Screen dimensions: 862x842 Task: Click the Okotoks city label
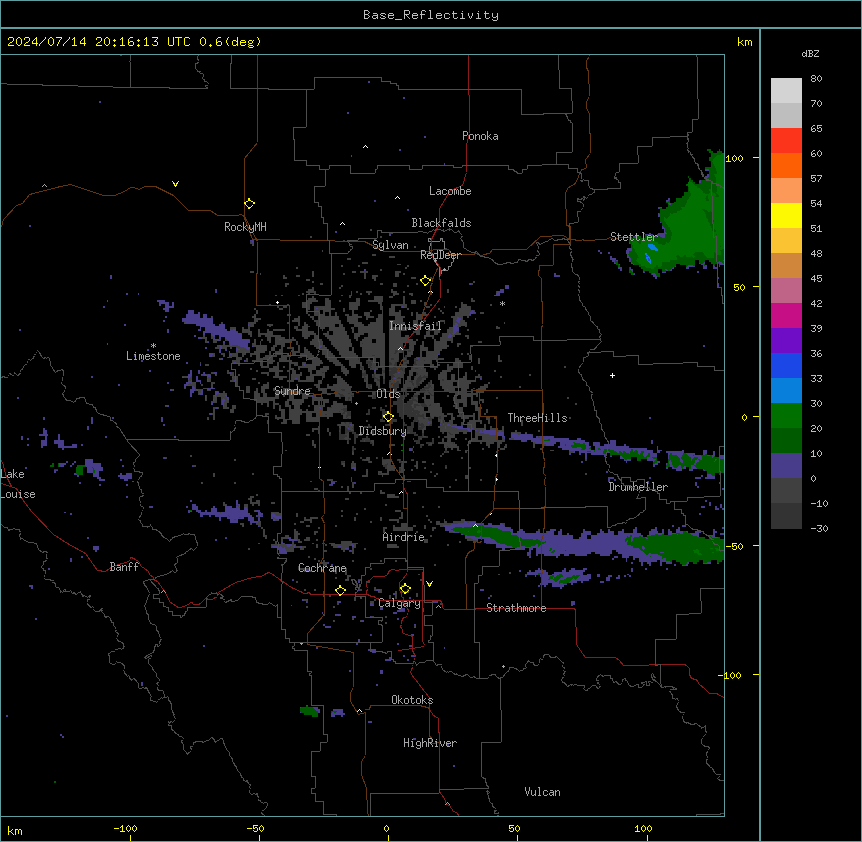(x=412, y=700)
